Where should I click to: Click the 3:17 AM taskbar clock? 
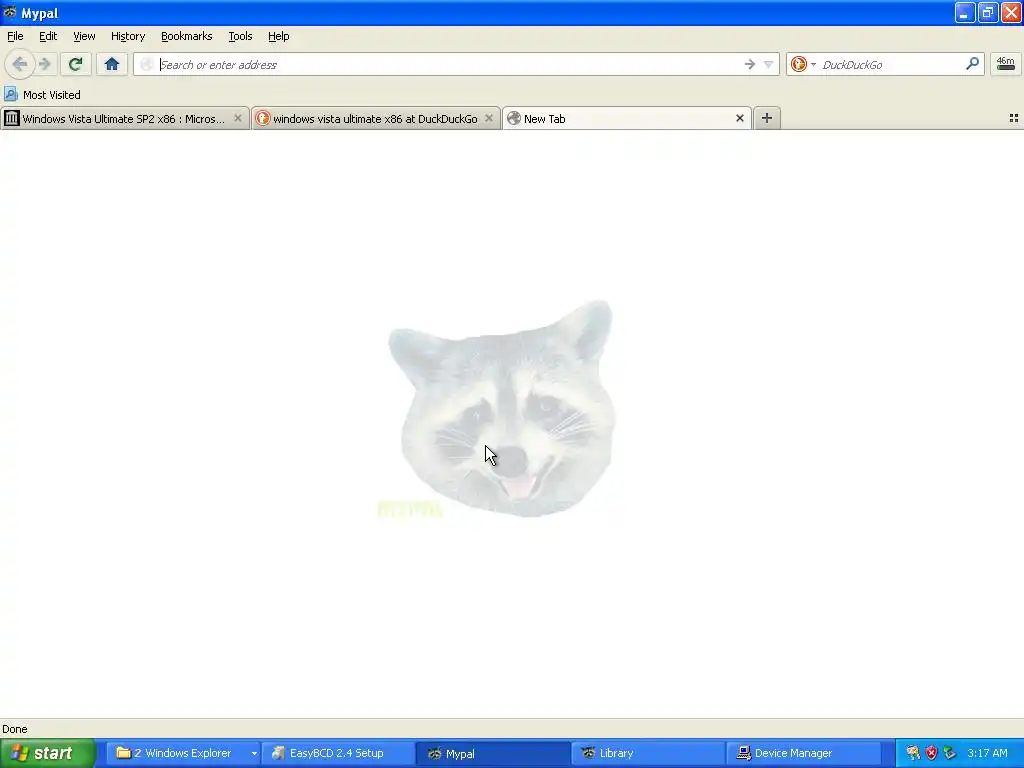point(987,753)
